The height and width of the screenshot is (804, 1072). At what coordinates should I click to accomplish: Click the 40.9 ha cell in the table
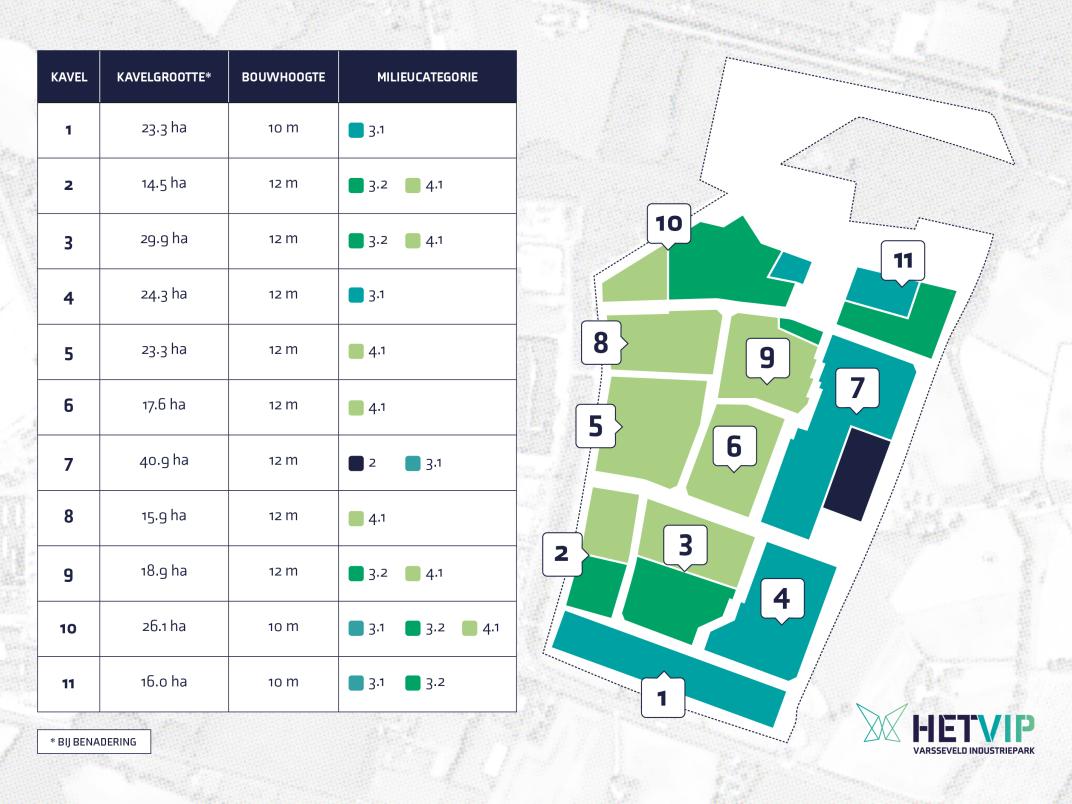pos(164,461)
